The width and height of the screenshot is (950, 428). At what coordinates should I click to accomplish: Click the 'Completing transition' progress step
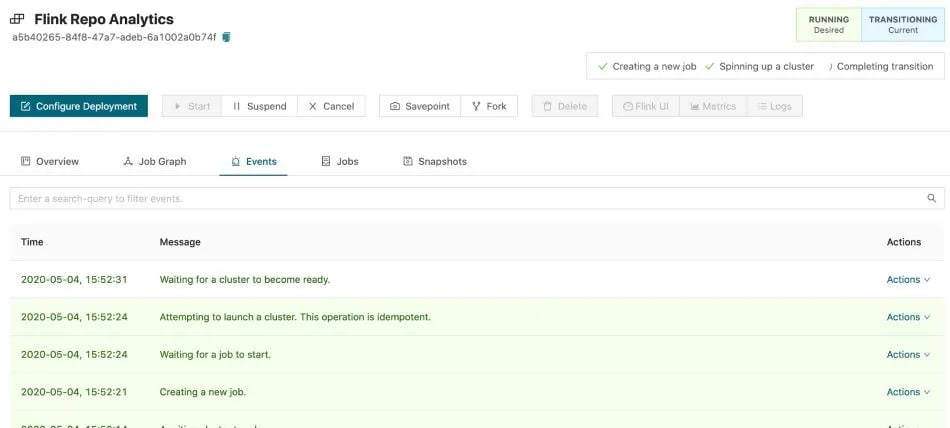click(x=879, y=67)
